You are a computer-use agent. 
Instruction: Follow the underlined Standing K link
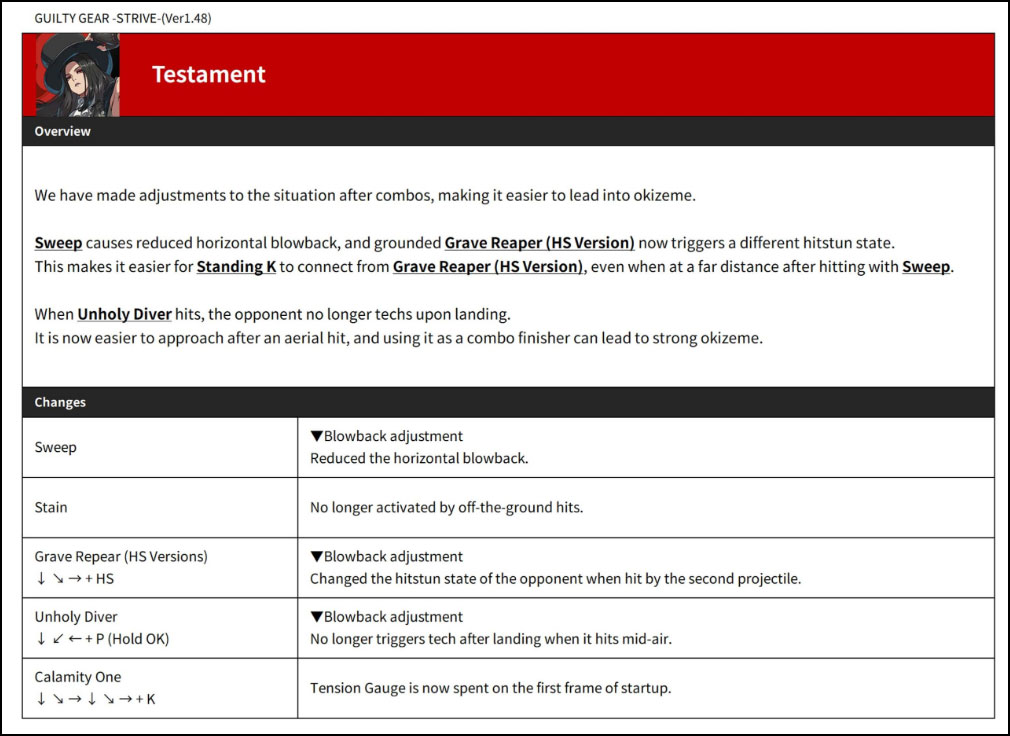pyautogui.click(x=236, y=267)
